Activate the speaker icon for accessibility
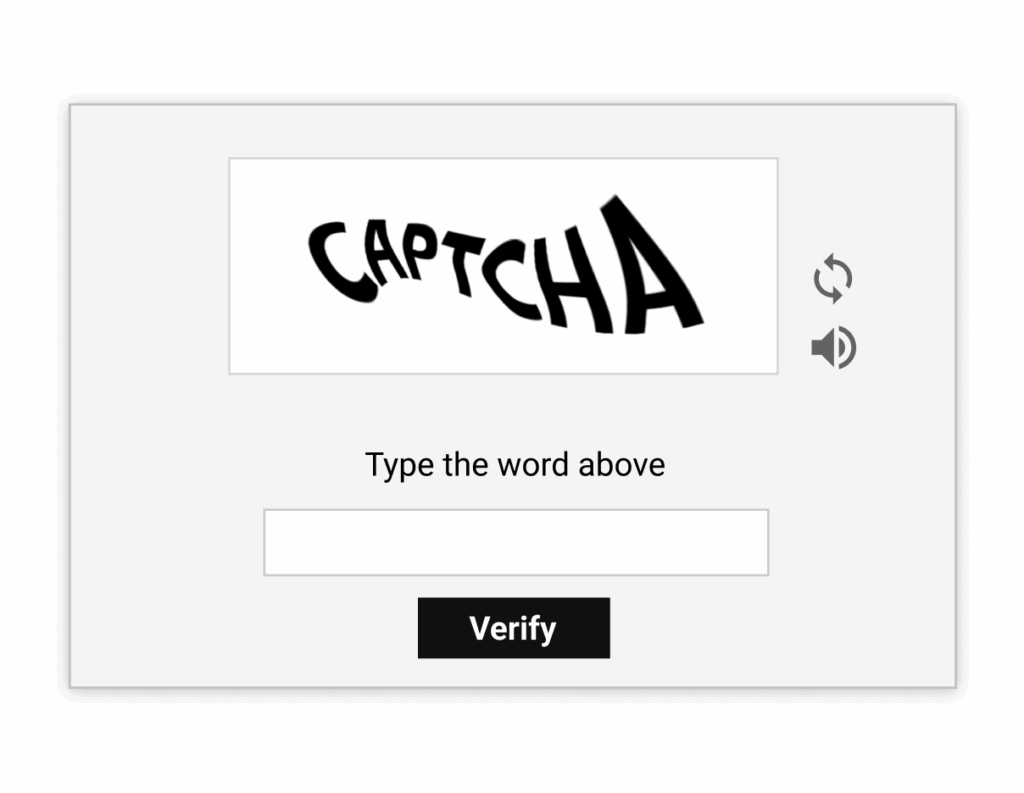This screenshot has height=793, width=1024. click(832, 347)
